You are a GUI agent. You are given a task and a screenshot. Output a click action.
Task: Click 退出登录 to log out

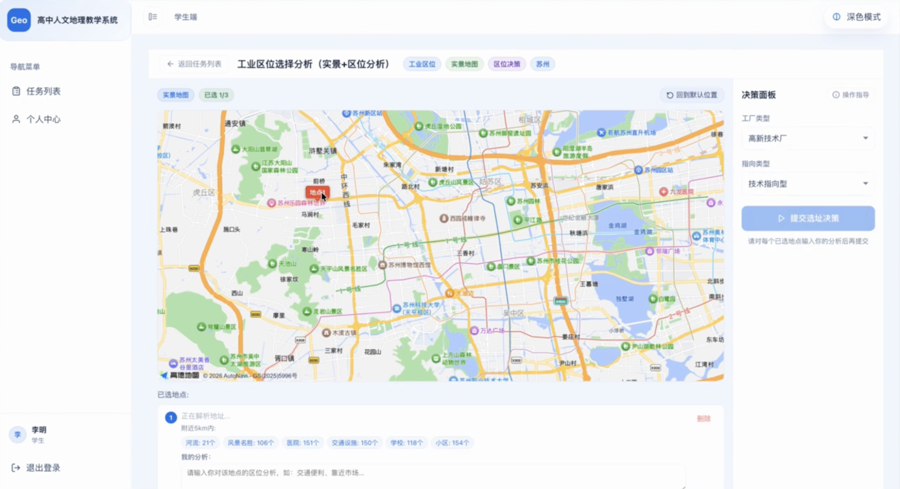(43, 467)
